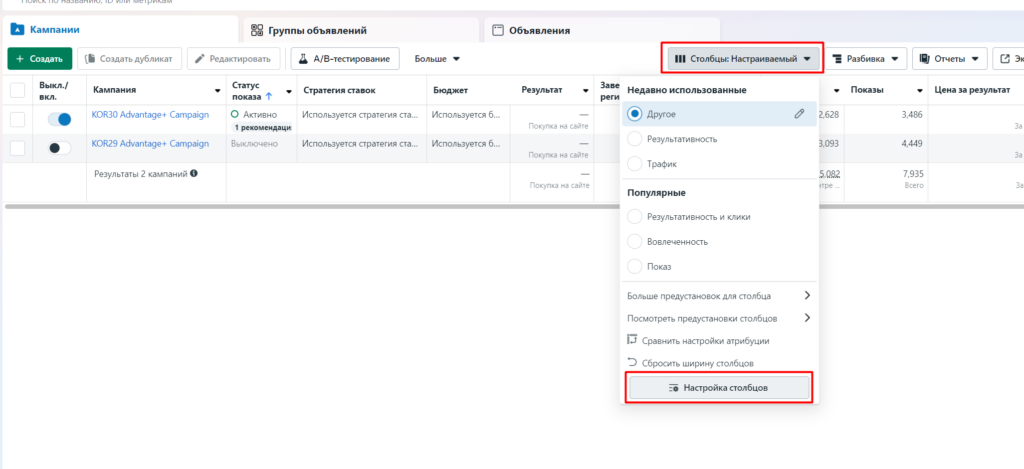Open the Показы column dropdown arrow

(x=920, y=91)
